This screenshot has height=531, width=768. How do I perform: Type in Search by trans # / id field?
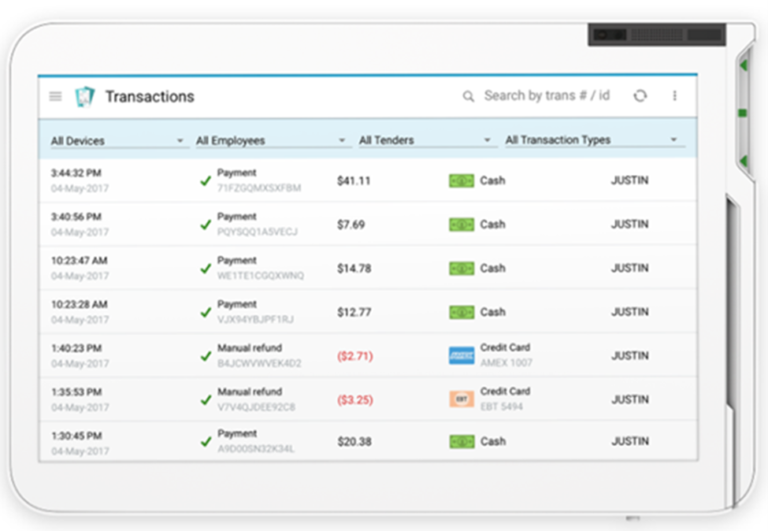pos(546,96)
